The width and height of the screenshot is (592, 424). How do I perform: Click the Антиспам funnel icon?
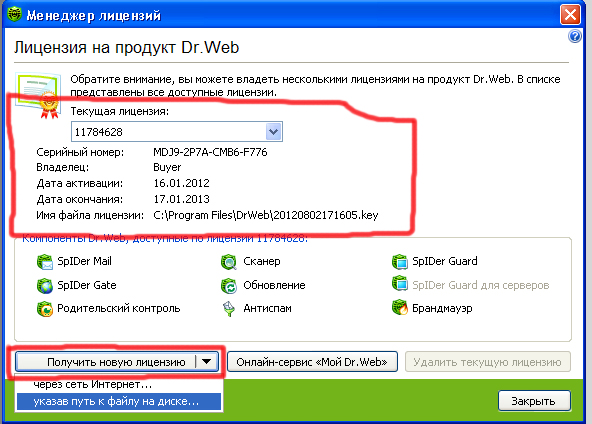[x=229, y=309]
